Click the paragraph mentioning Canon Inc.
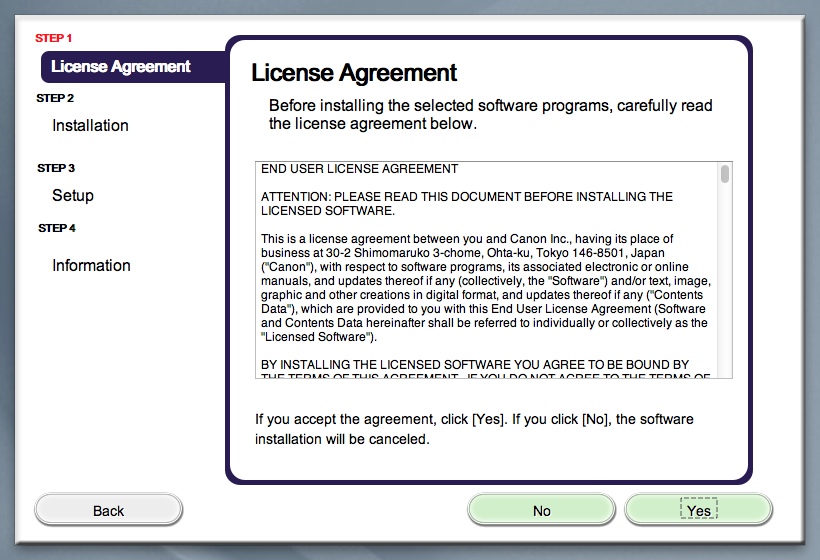This screenshot has height=560, width=820. pyautogui.click(x=484, y=288)
